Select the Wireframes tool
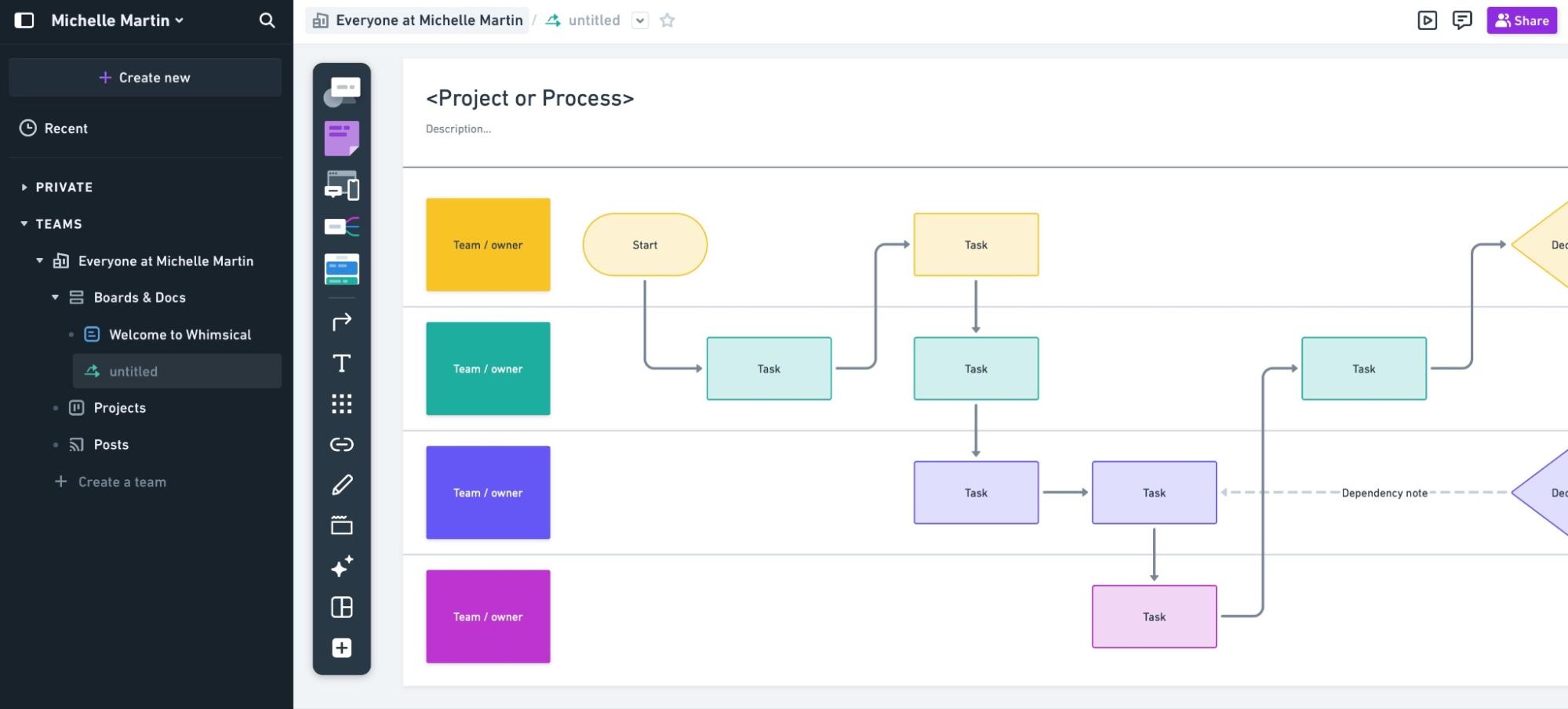This screenshot has width=1568, height=709. click(341, 187)
